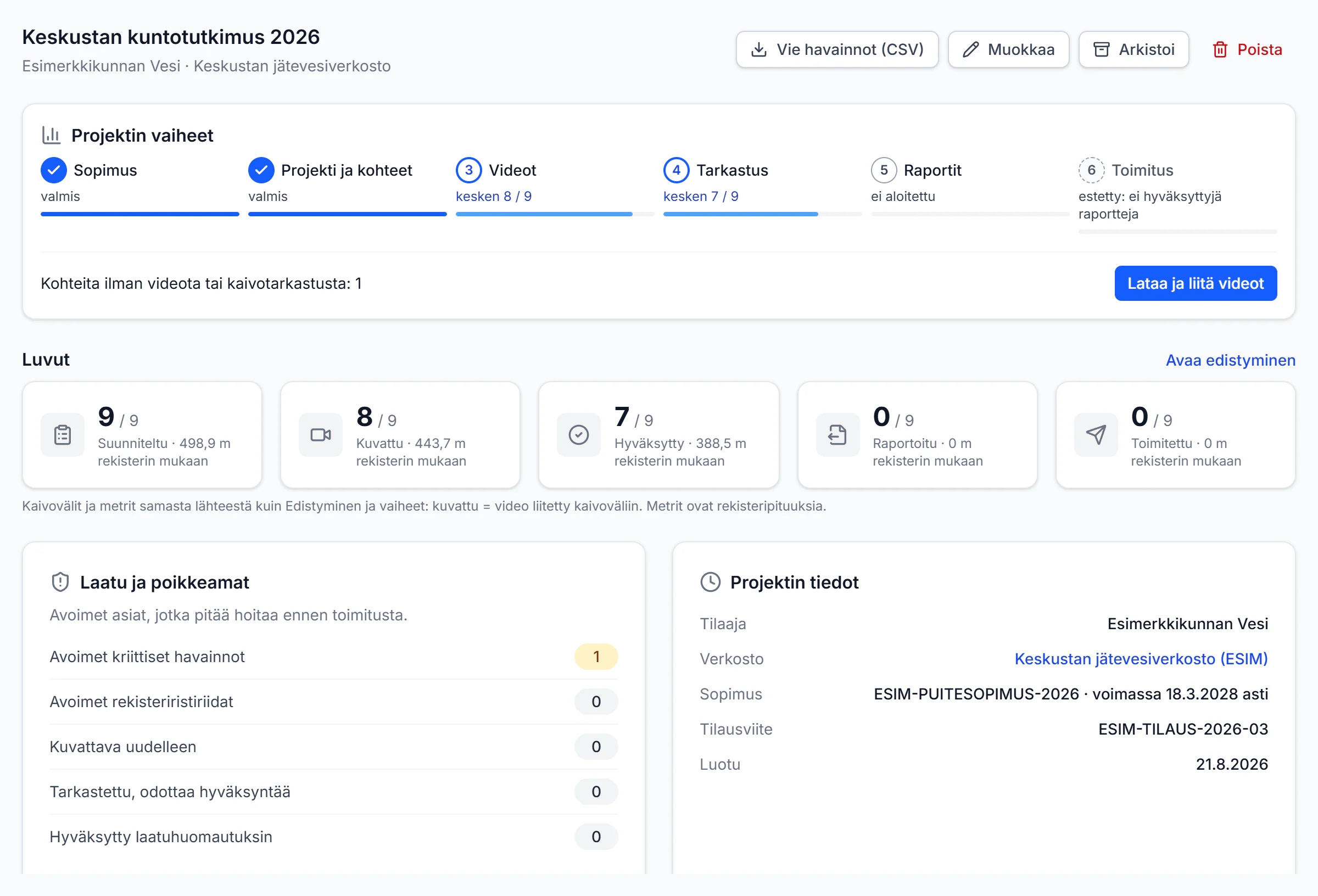The height and width of the screenshot is (896, 1318).
Task: Follow the Keskustan jätevesiverkosto (ESIM) link
Action: tap(1141, 659)
